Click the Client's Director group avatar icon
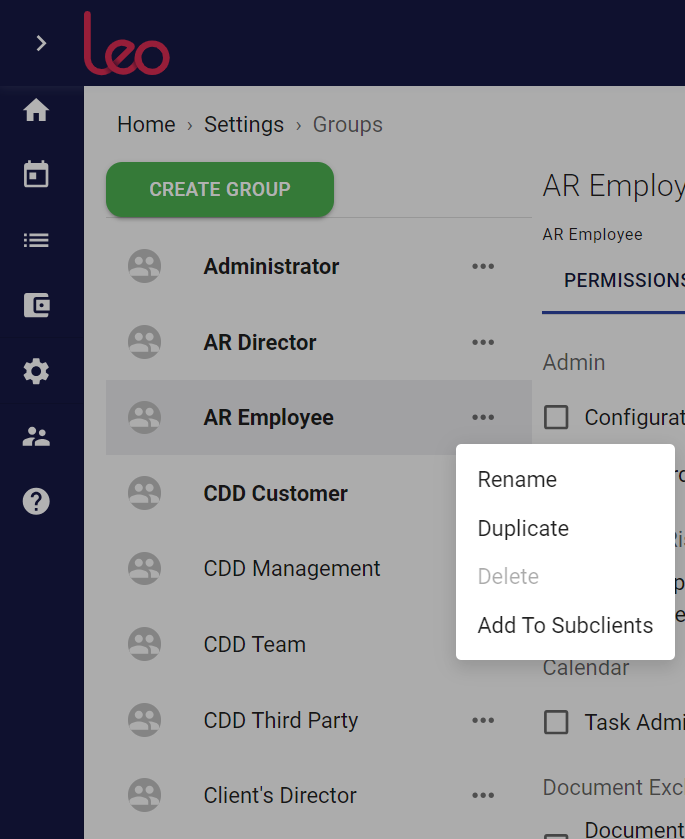Viewport: 685px width, 839px height. point(144,795)
